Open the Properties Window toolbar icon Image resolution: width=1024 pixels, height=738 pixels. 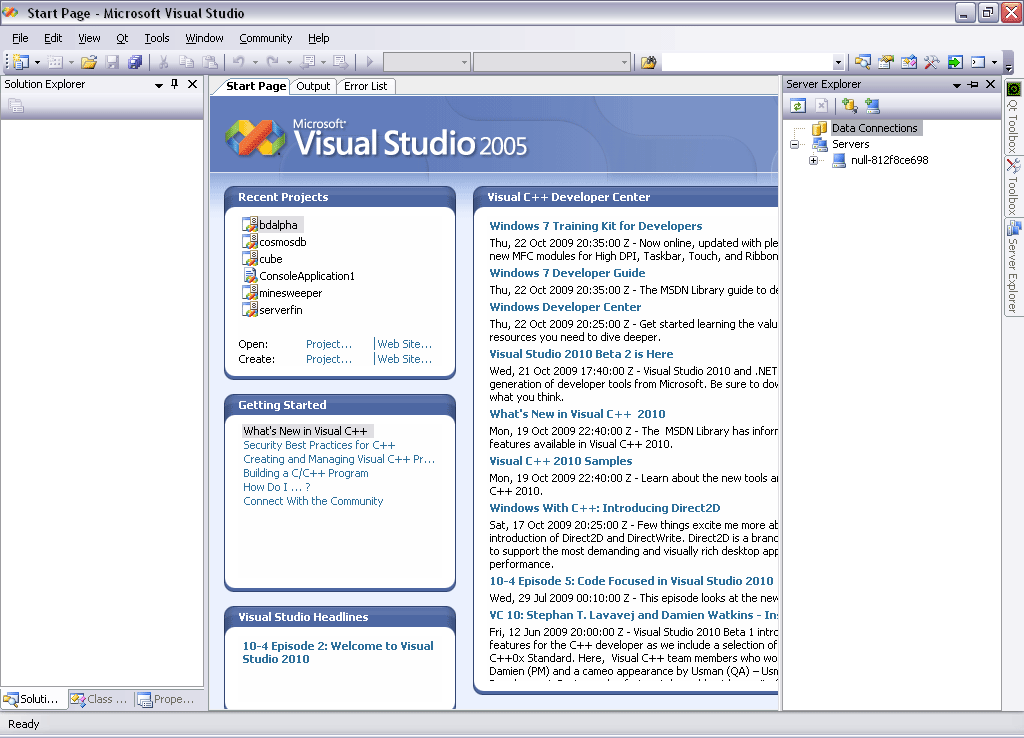[886, 62]
